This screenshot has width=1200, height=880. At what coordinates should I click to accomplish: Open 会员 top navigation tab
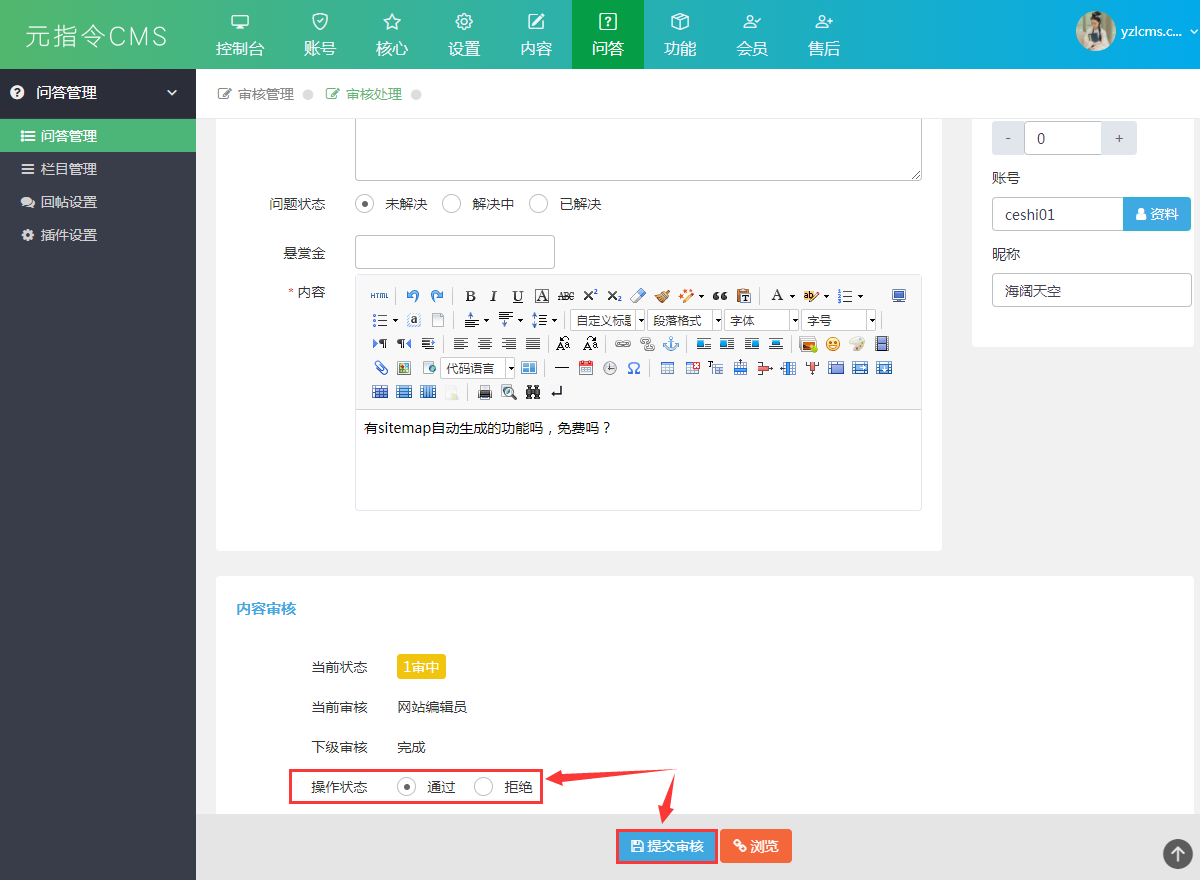coord(752,35)
